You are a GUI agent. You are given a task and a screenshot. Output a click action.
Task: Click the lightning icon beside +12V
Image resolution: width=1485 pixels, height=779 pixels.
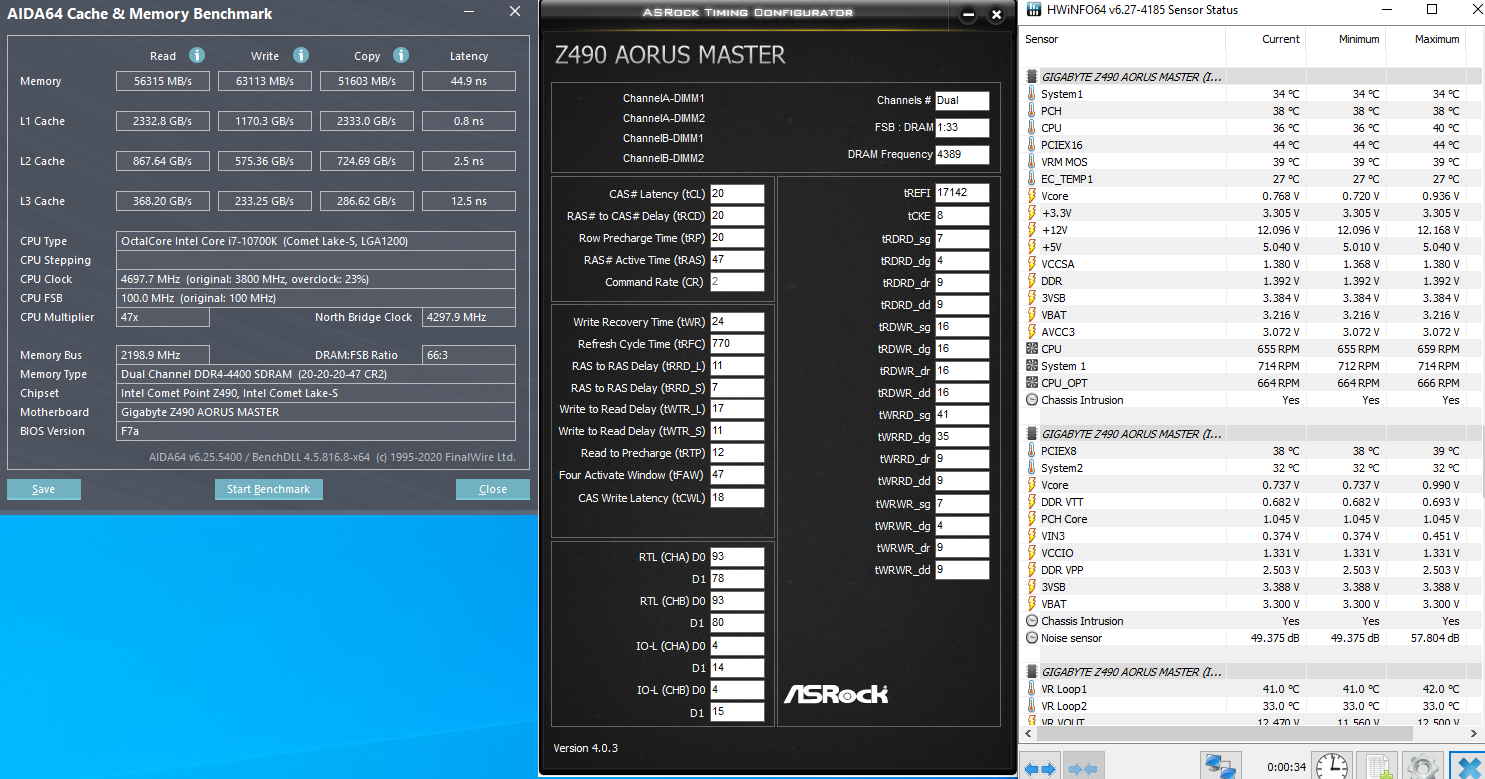pyautogui.click(x=1032, y=230)
